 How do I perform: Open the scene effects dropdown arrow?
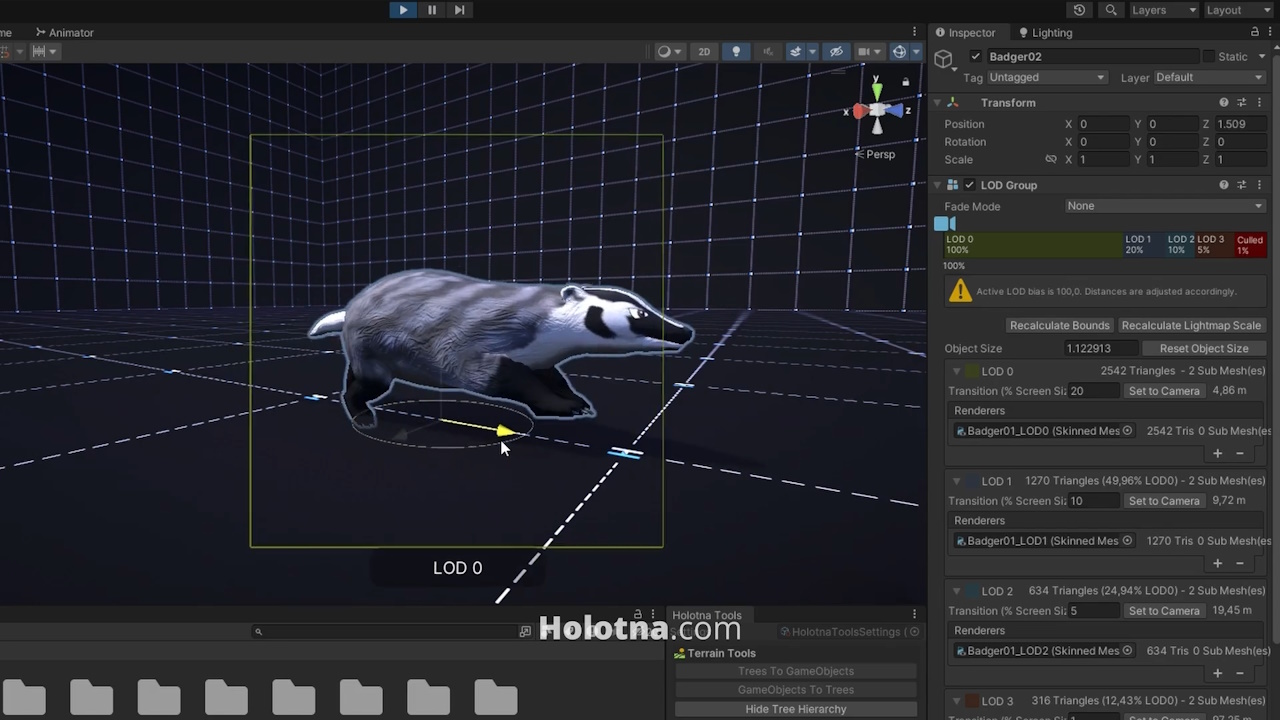(811, 52)
